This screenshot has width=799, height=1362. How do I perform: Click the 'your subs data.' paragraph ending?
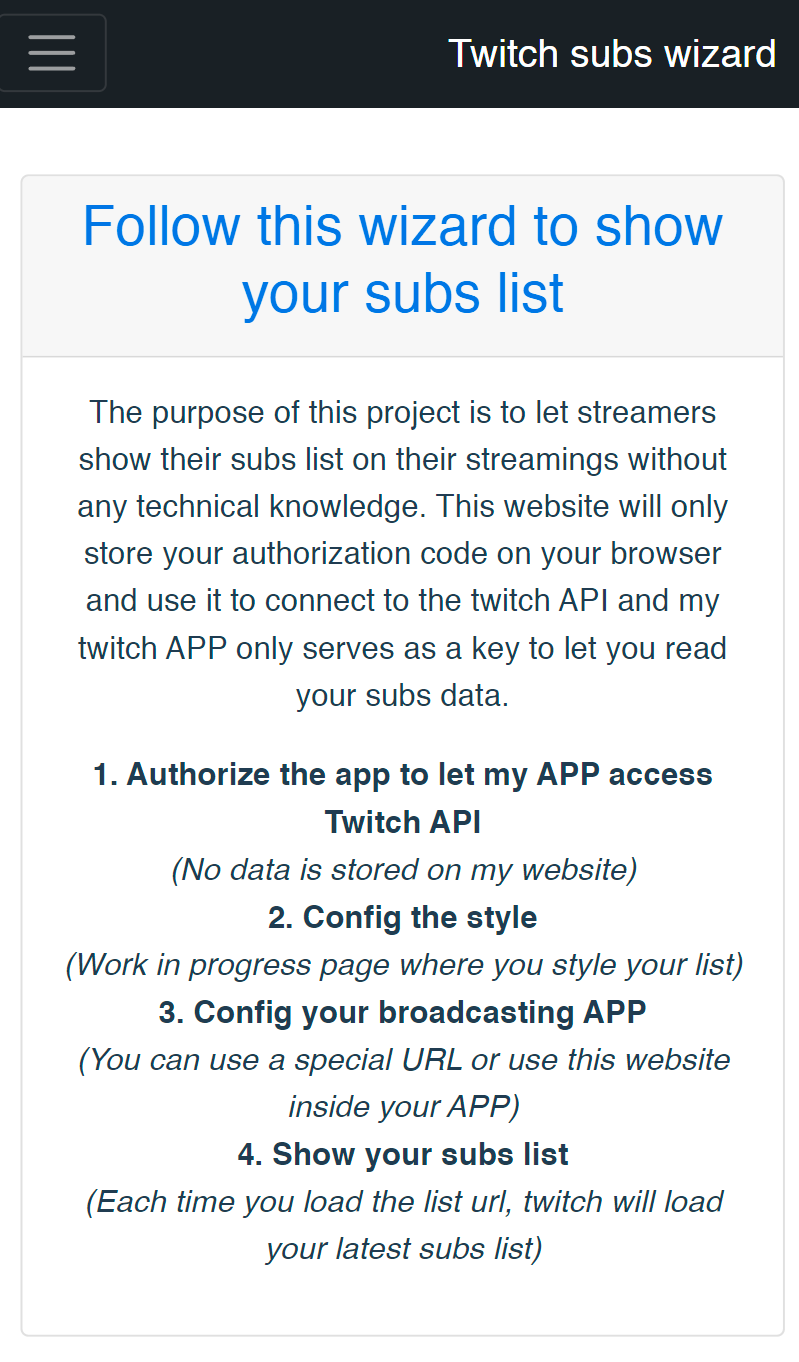coord(402,695)
